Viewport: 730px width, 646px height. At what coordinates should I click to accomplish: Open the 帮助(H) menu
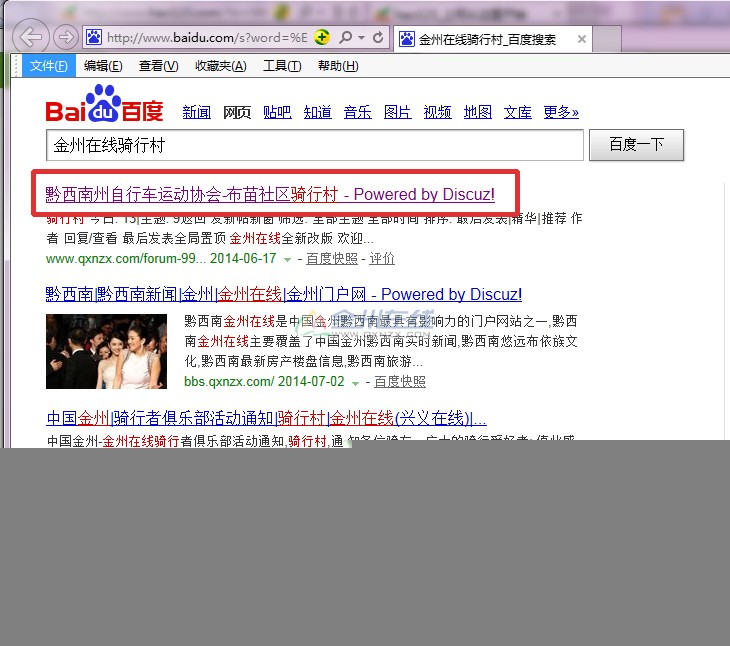[x=338, y=66]
